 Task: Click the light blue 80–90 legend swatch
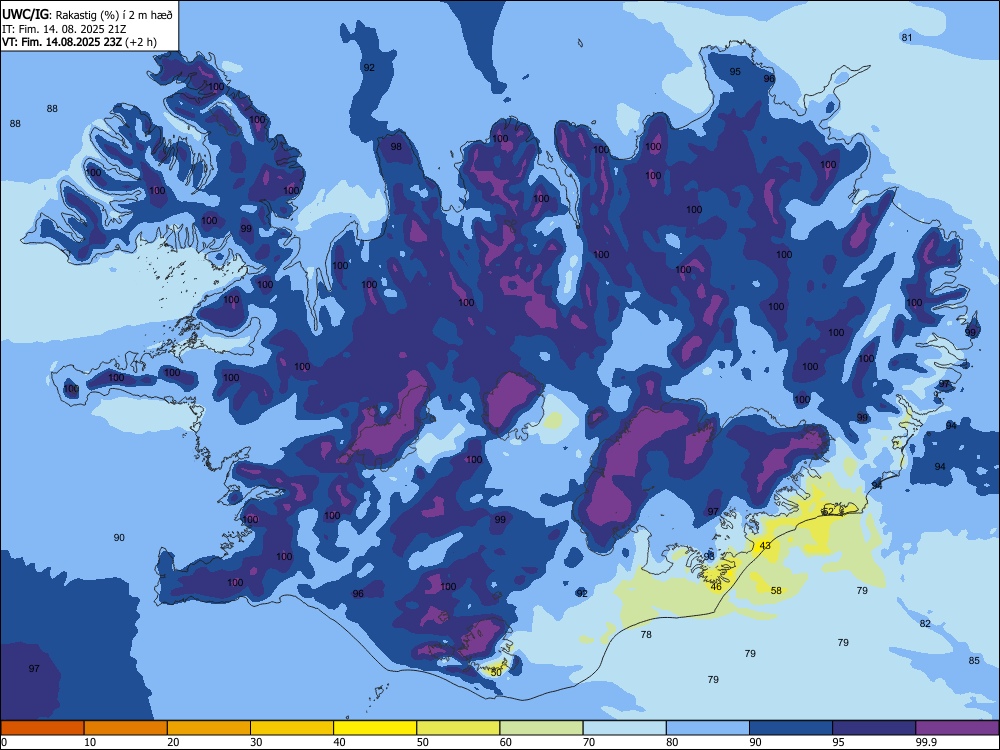point(708,728)
